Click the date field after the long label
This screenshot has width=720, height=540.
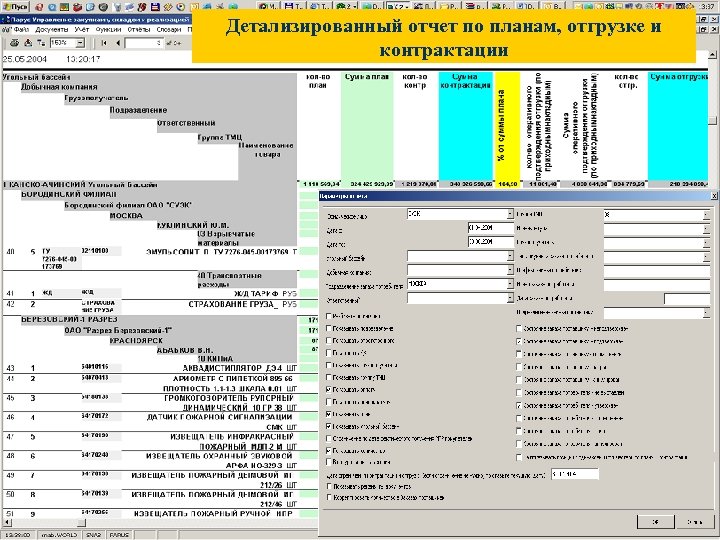tap(575, 474)
